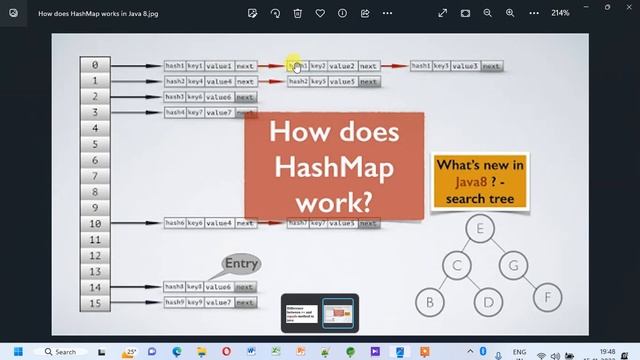Viewport: 640px width, 360px height.
Task: Open the volume speaker tray icon
Action: pos(555,356)
